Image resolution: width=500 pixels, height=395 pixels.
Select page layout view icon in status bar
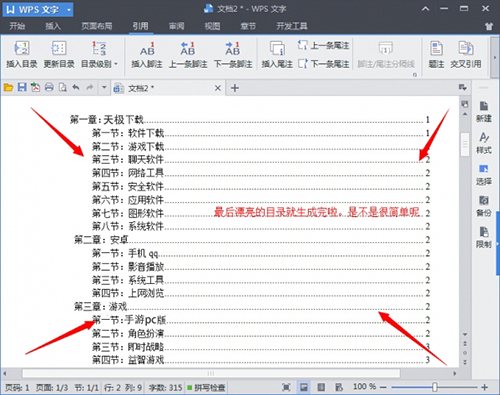point(304,387)
